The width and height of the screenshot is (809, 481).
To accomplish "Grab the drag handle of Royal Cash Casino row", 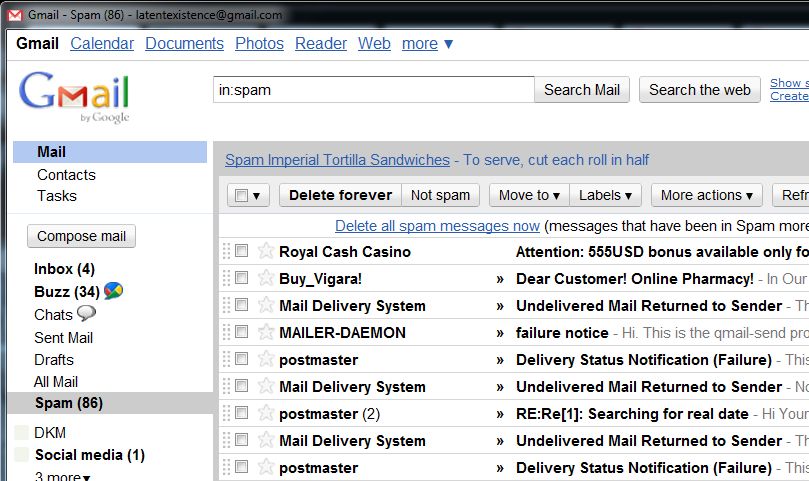I will click(226, 251).
